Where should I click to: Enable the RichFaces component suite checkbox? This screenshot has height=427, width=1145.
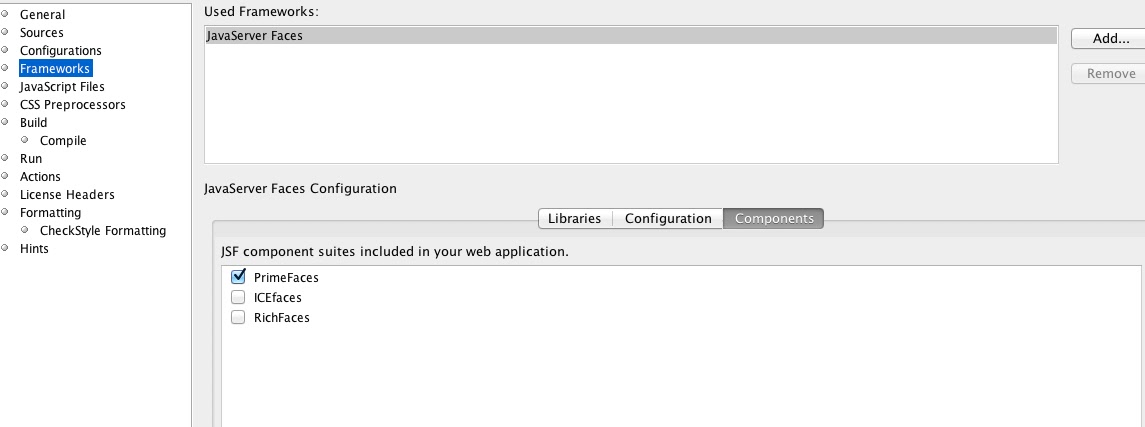[x=238, y=317]
